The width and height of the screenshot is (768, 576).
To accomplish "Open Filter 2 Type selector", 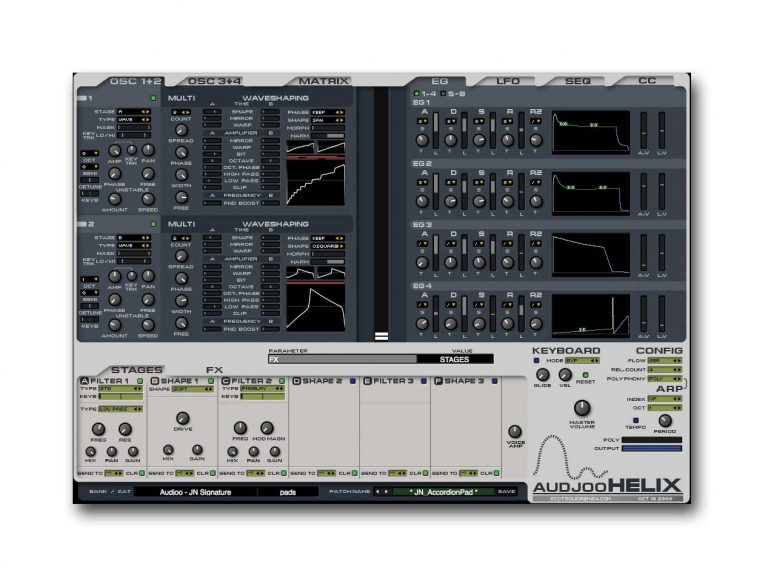I will click(263, 388).
